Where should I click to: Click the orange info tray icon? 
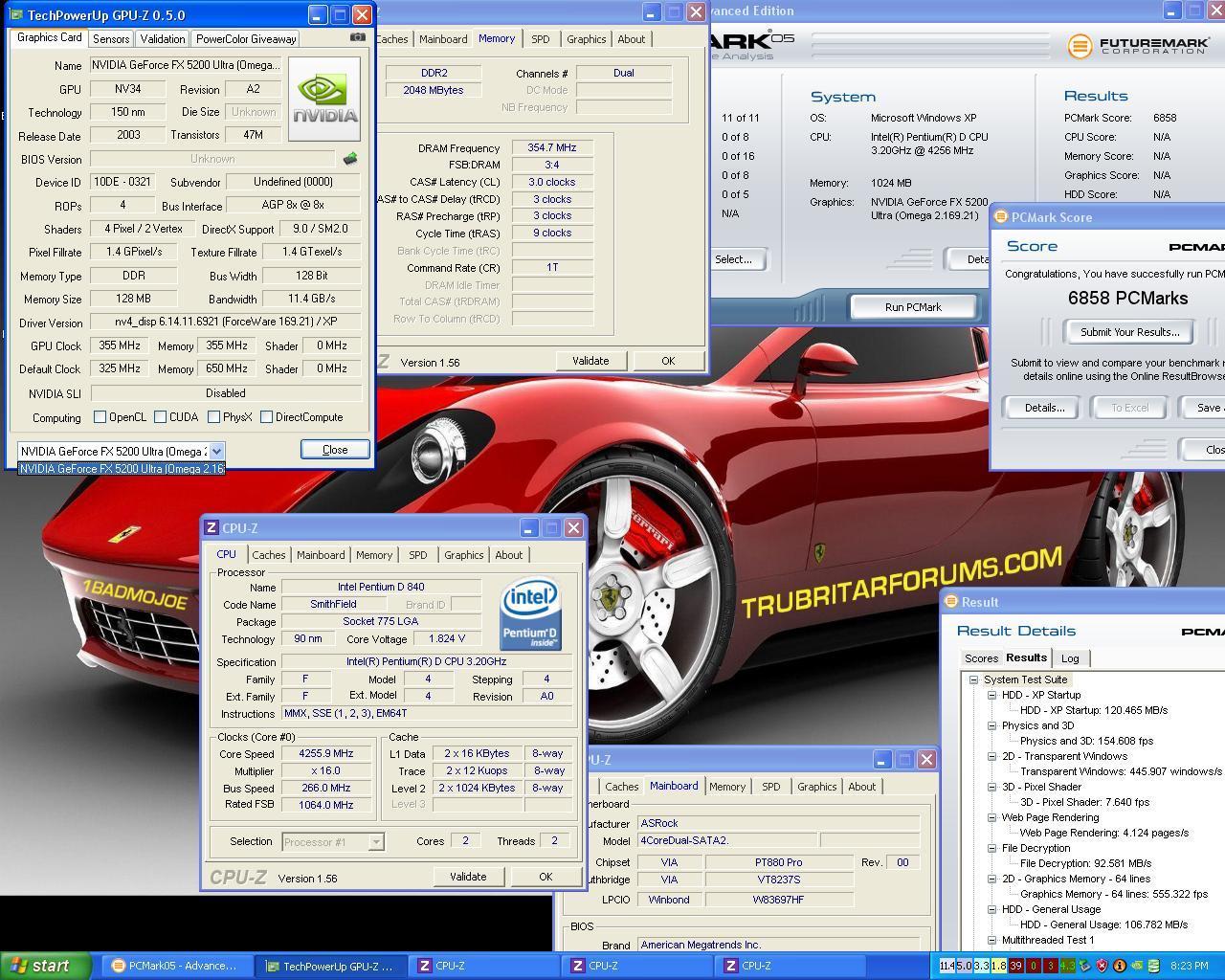coord(1119,966)
